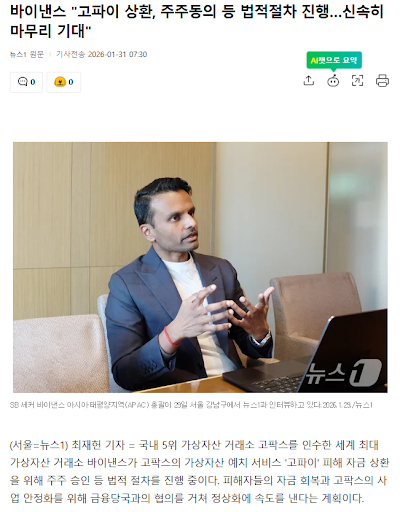400x512 pixels.
Task: Click the last body line mentioning 금융당국과의 협의
Action: (187, 498)
